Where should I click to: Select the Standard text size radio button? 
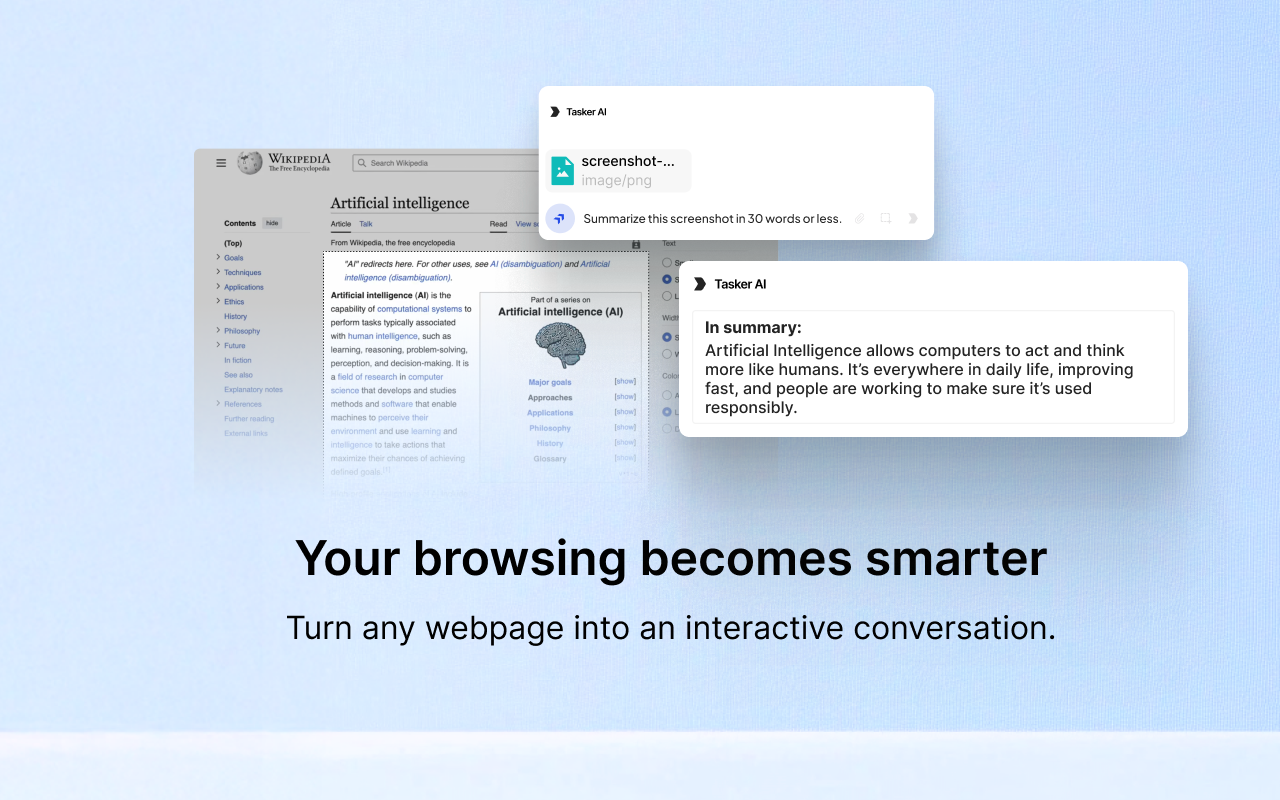tap(666, 279)
